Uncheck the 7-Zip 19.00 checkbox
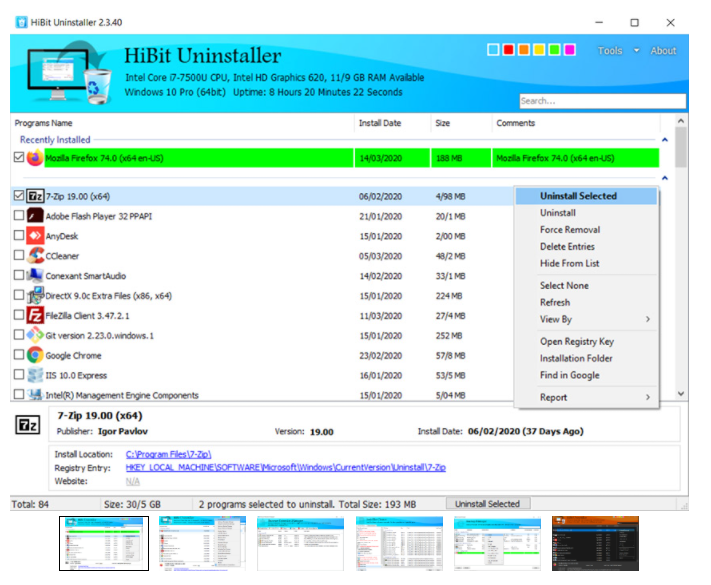The height and width of the screenshot is (585, 711). 19,195
